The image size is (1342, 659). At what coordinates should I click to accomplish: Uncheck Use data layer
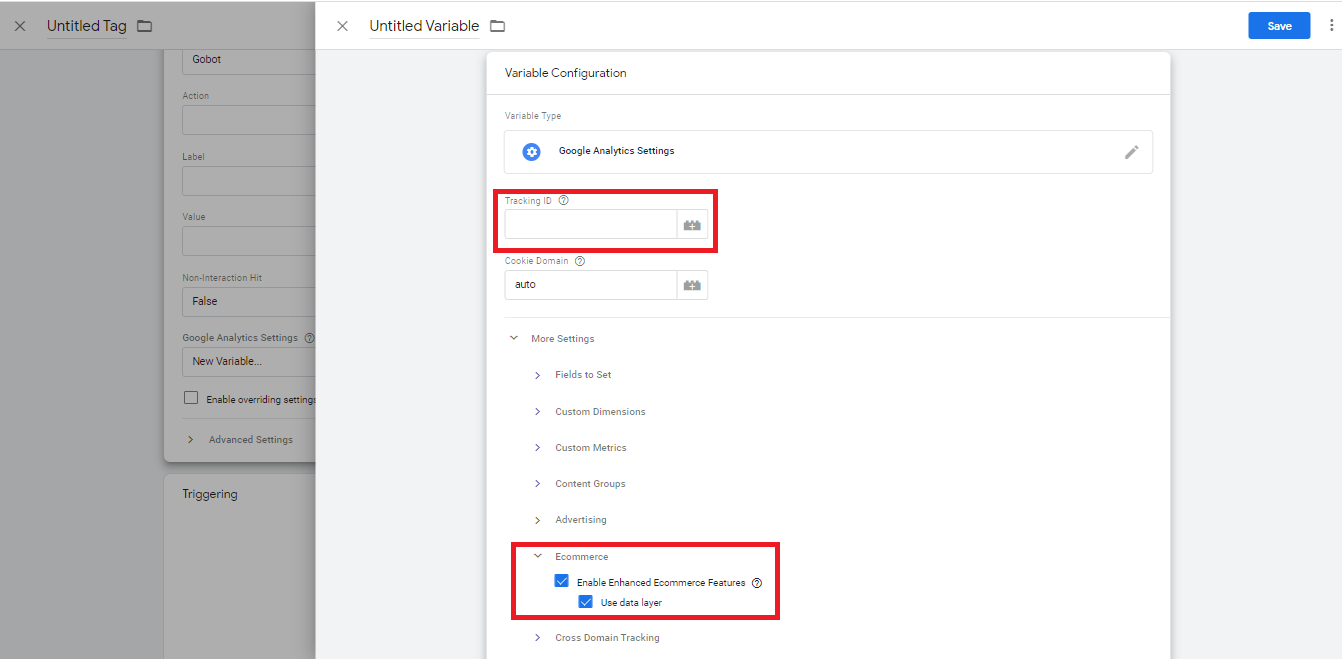(x=586, y=602)
